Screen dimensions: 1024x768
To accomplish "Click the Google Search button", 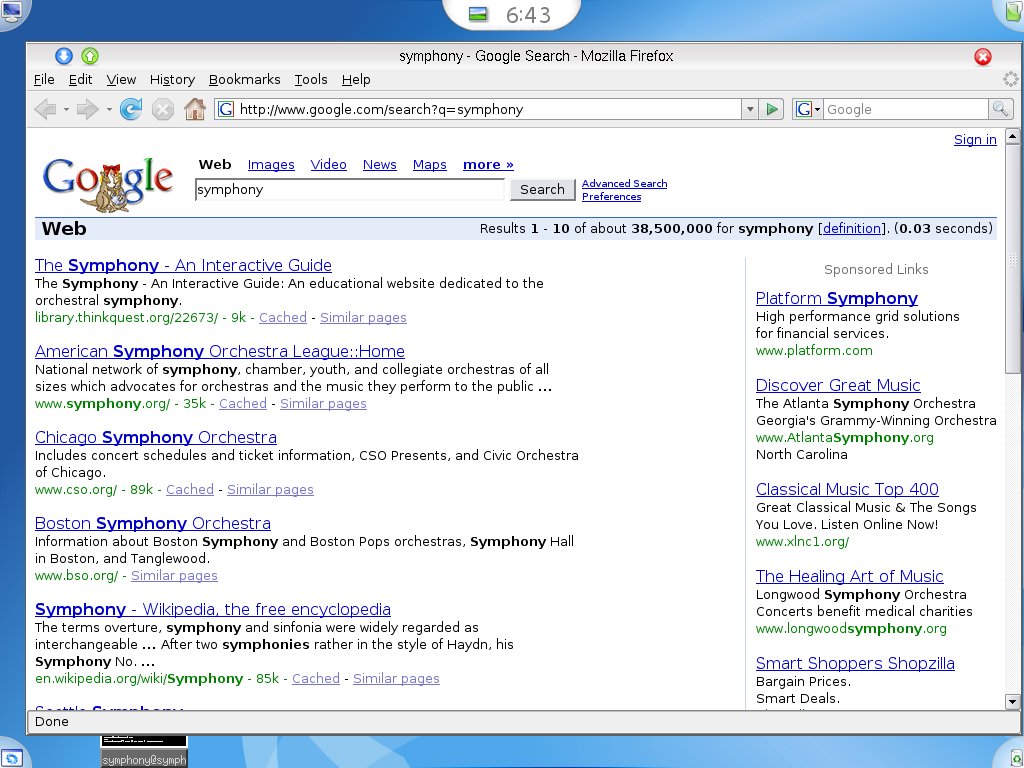I will click(542, 189).
